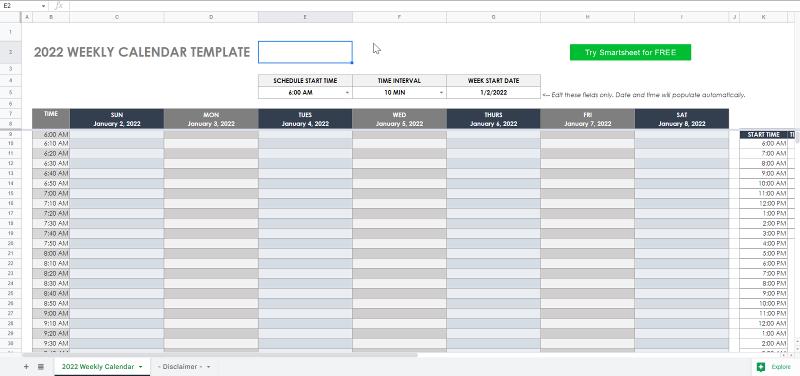
Task: Click the fx formula icon
Action: pyautogui.click(x=59, y=6)
